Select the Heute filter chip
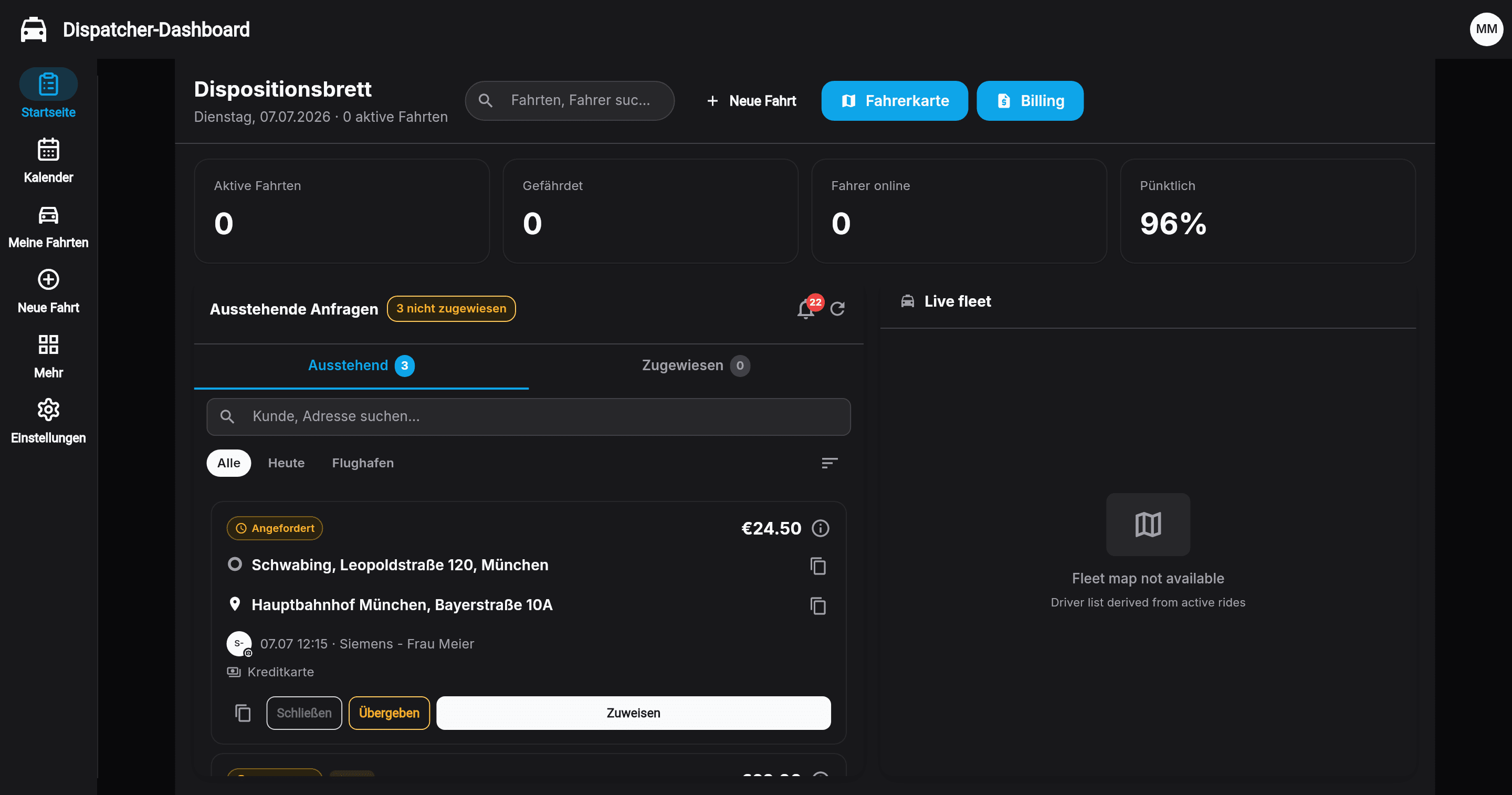This screenshot has width=1512, height=795. [x=287, y=463]
